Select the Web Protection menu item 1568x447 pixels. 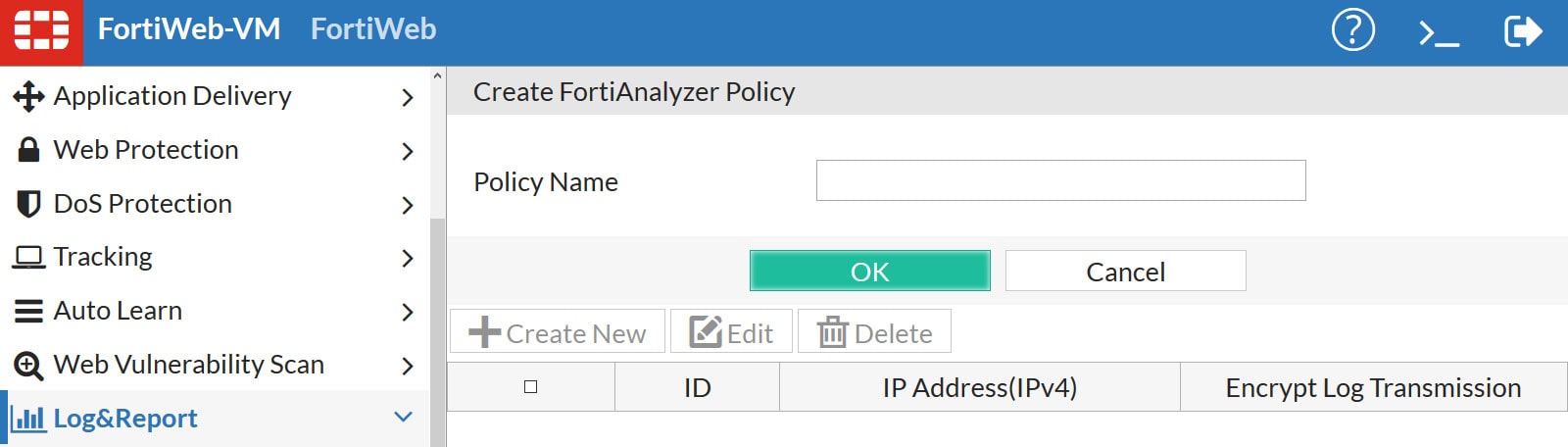click(x=146, y=150)
